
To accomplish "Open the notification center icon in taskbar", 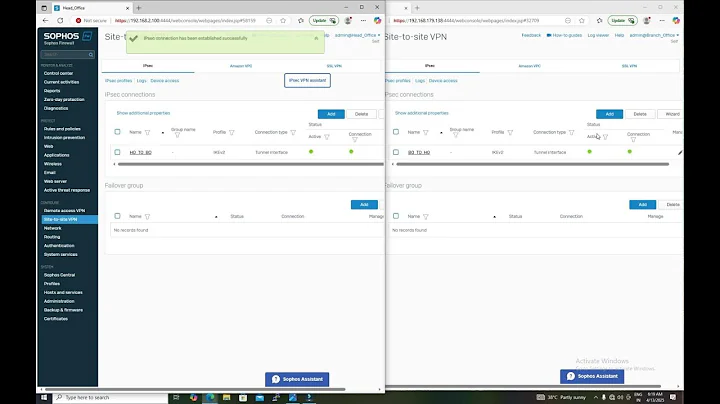I will 673,397.
